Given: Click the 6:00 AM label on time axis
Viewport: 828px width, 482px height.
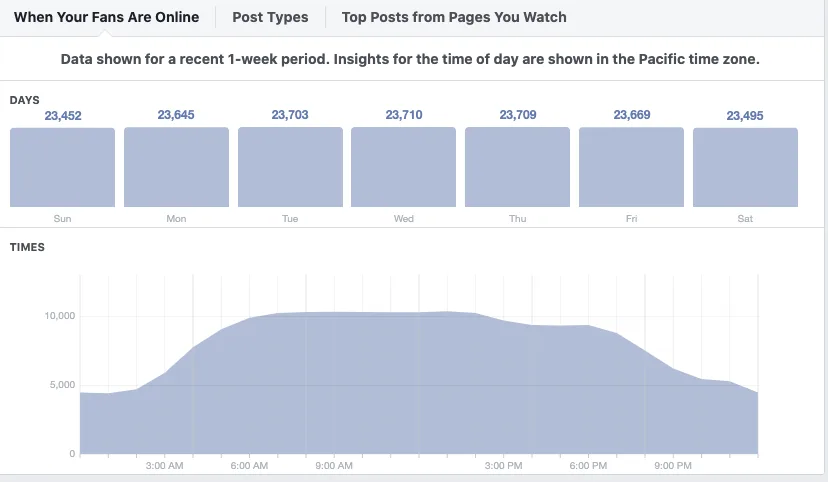Looking at the screenshot, I should point(249,466).
